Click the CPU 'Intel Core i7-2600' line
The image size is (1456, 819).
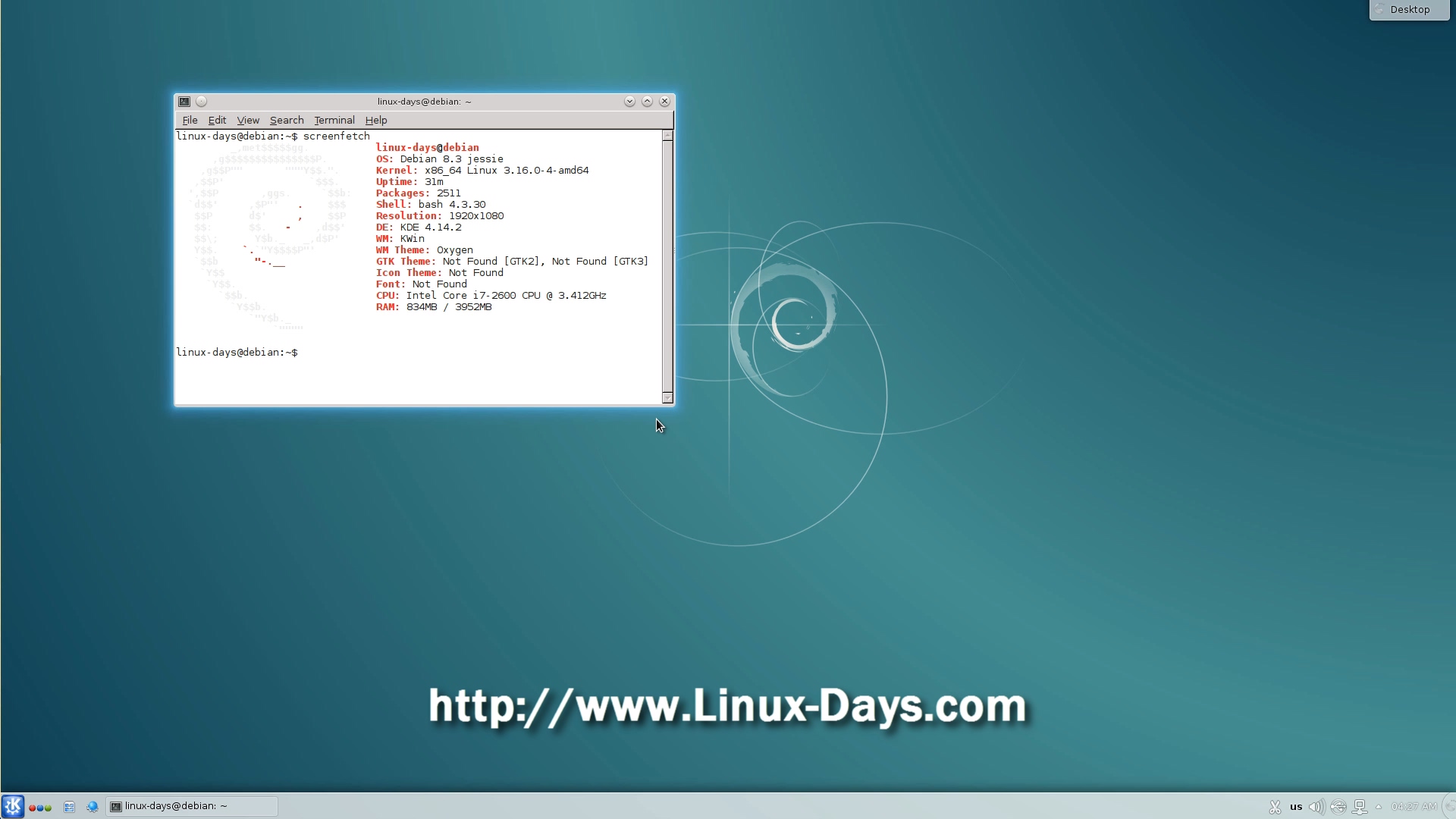tap(491, 296)
